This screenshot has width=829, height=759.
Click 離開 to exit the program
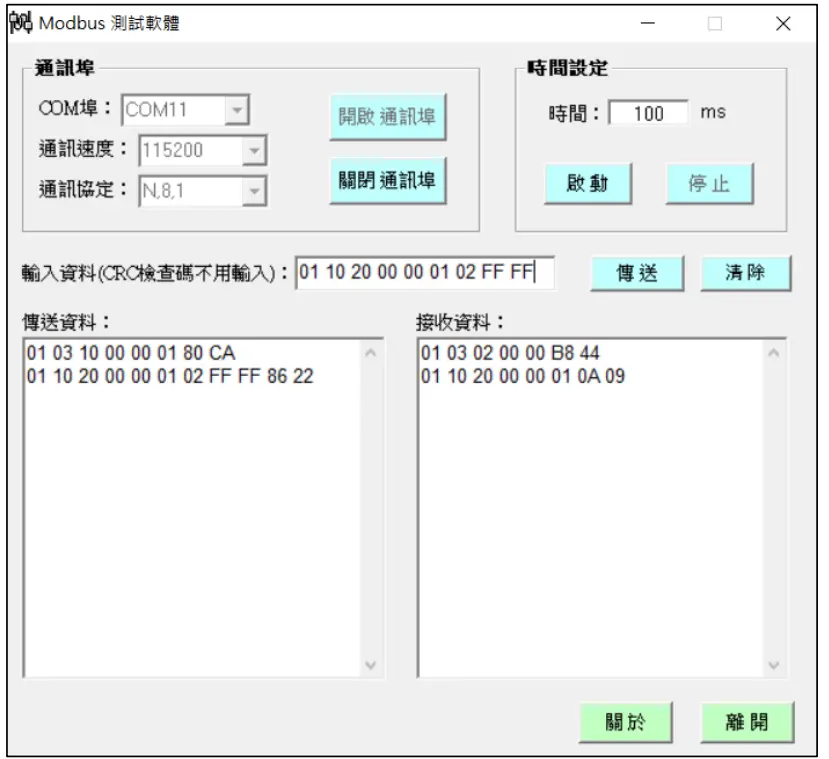[745, 720]
